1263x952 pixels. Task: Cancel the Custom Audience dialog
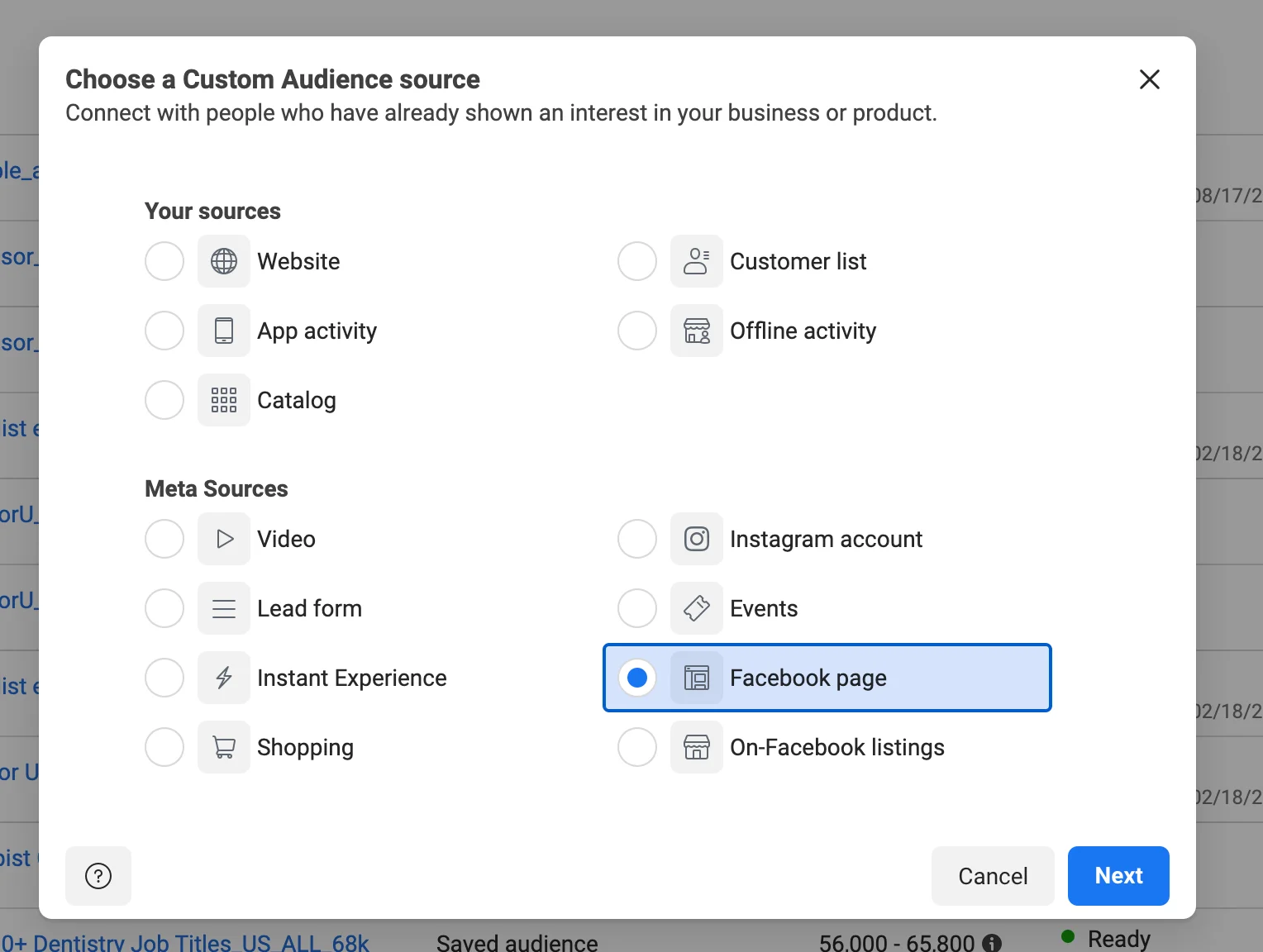point(992,875)
